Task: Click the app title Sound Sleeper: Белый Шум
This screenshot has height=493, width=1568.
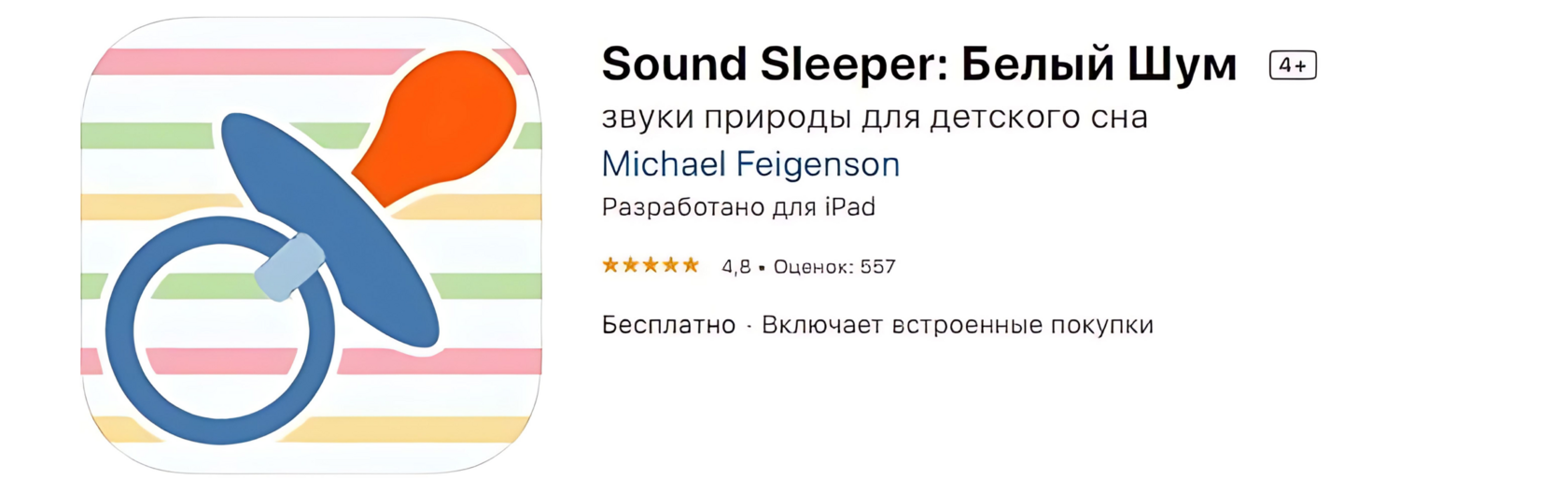Action: pos(919,64)
